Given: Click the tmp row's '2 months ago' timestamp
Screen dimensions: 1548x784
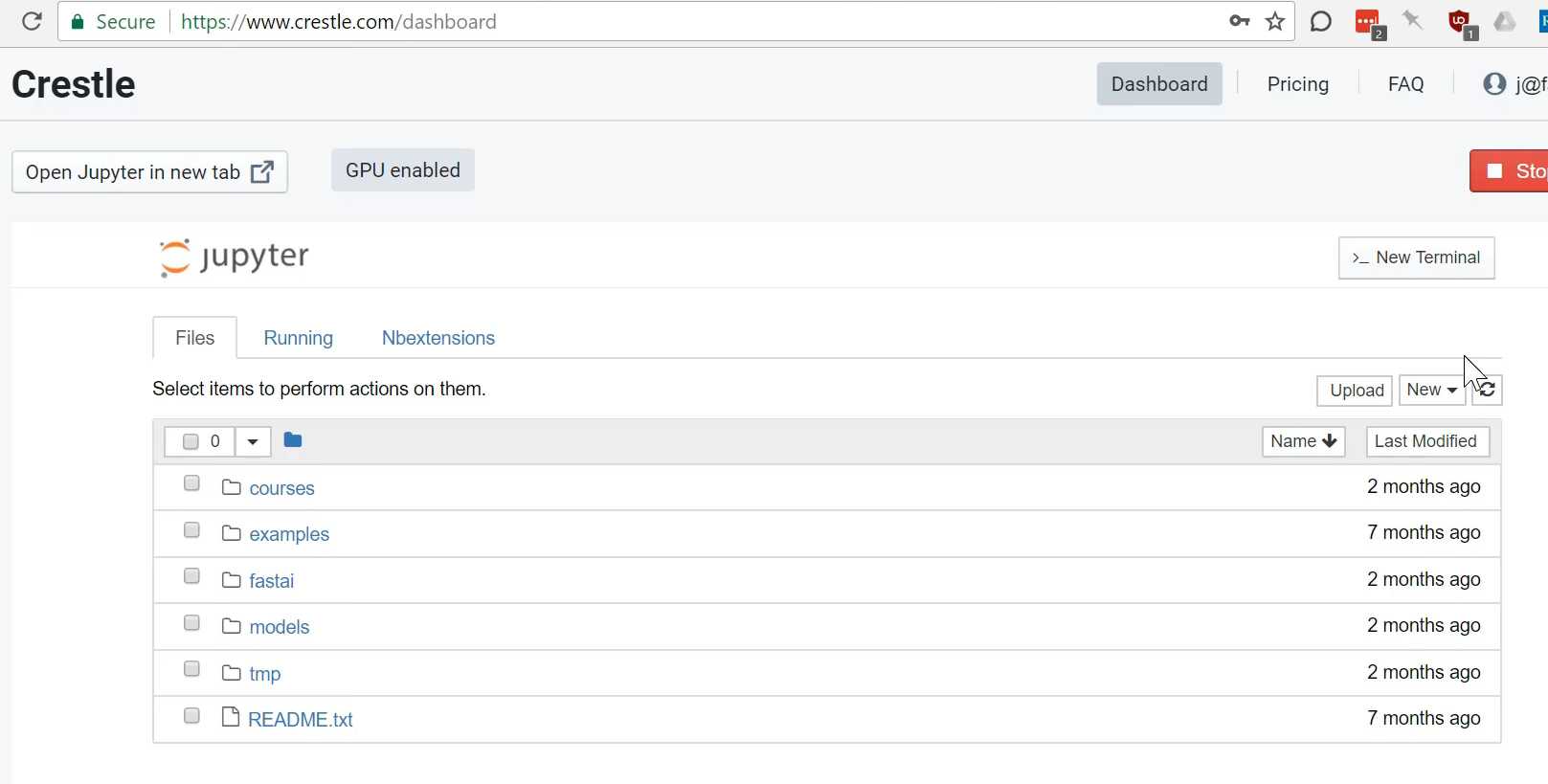Looking at the screenshot, I should (x=1424, y=672).
